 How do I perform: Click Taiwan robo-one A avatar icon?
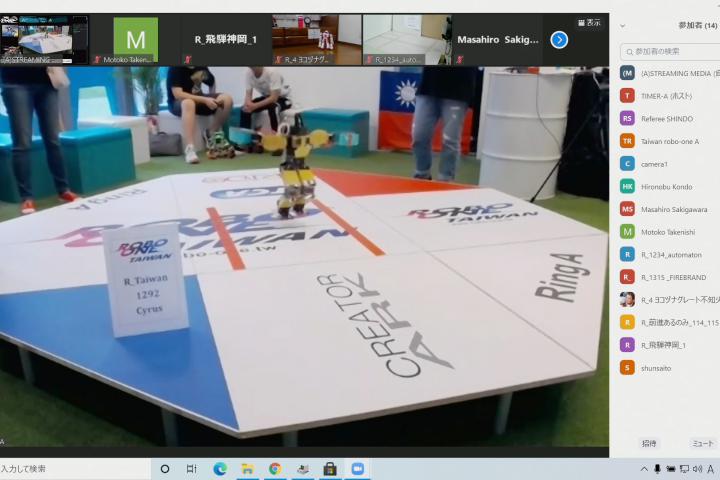(627, 141)
